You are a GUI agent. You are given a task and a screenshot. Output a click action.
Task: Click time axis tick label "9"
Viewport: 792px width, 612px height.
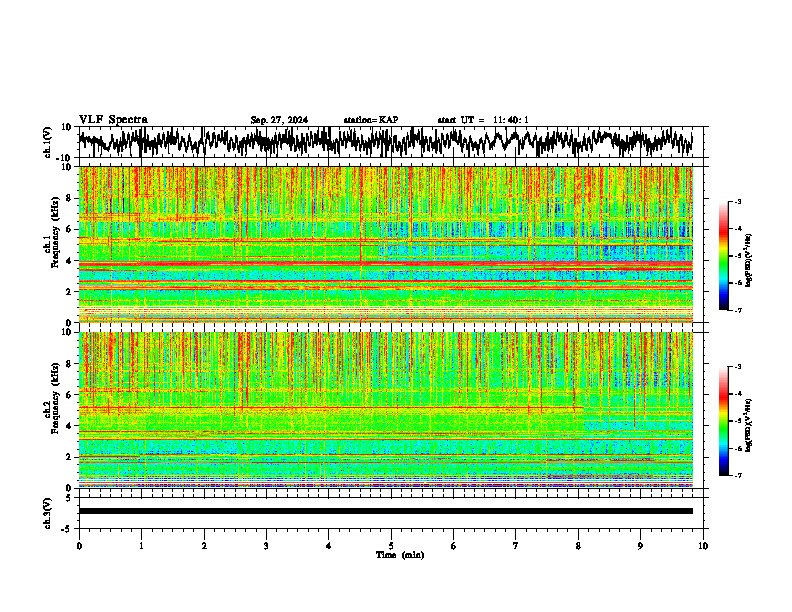[x=640, y=546]
